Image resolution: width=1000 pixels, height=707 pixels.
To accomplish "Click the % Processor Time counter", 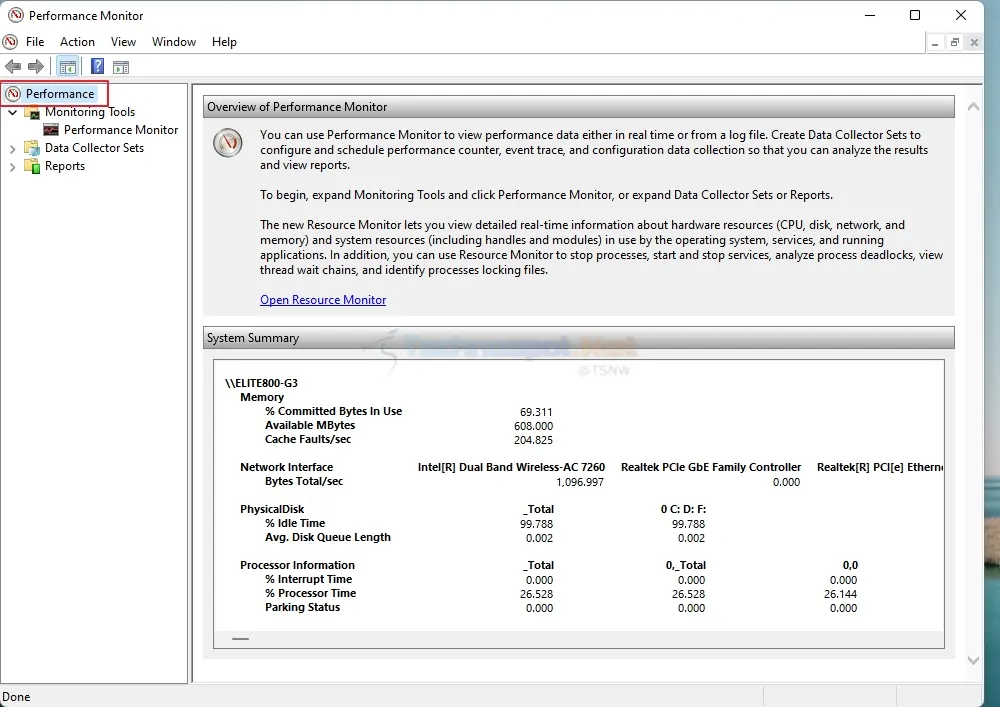I will click(311, 594).
